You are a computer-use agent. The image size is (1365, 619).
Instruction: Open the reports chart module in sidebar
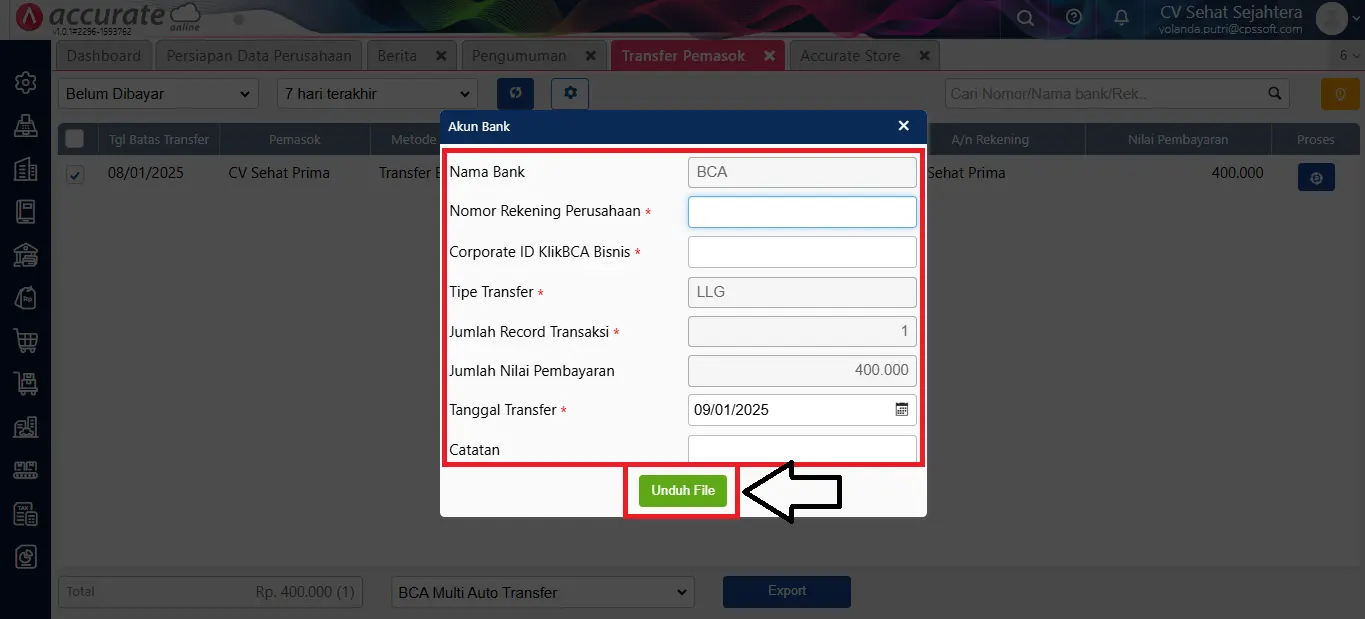25,557
